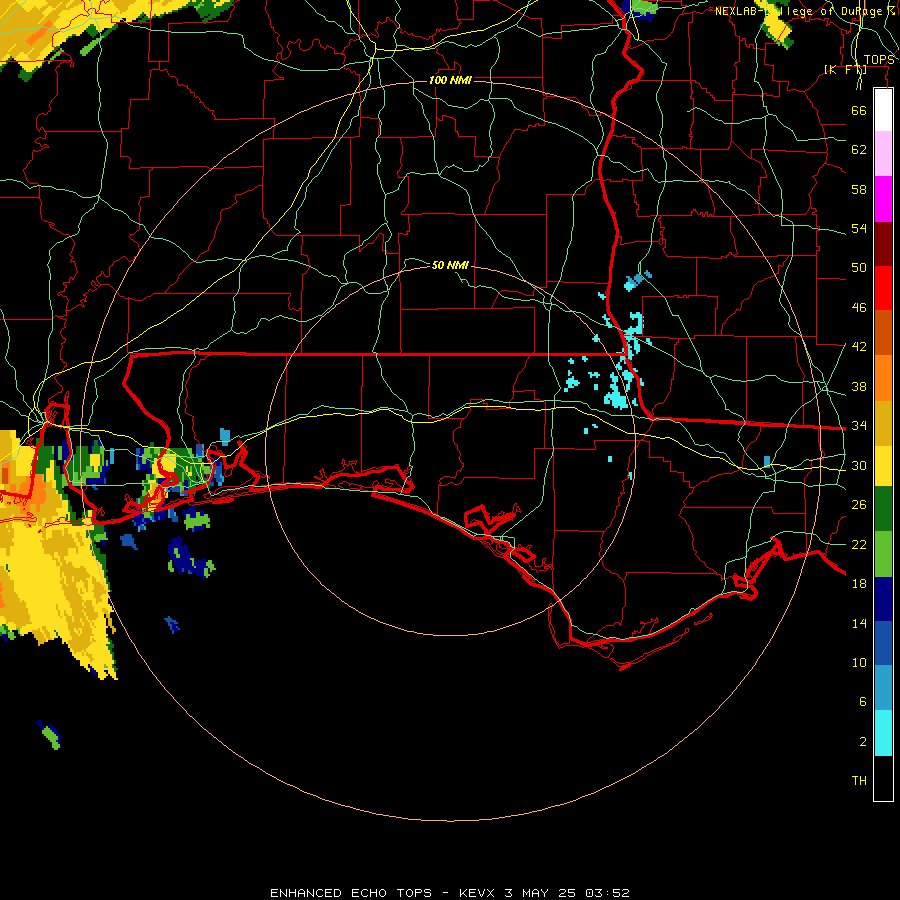This screenshot has width=900, height=900.
Task: Click the '58' legend value
Action: (x=859, y=189)
